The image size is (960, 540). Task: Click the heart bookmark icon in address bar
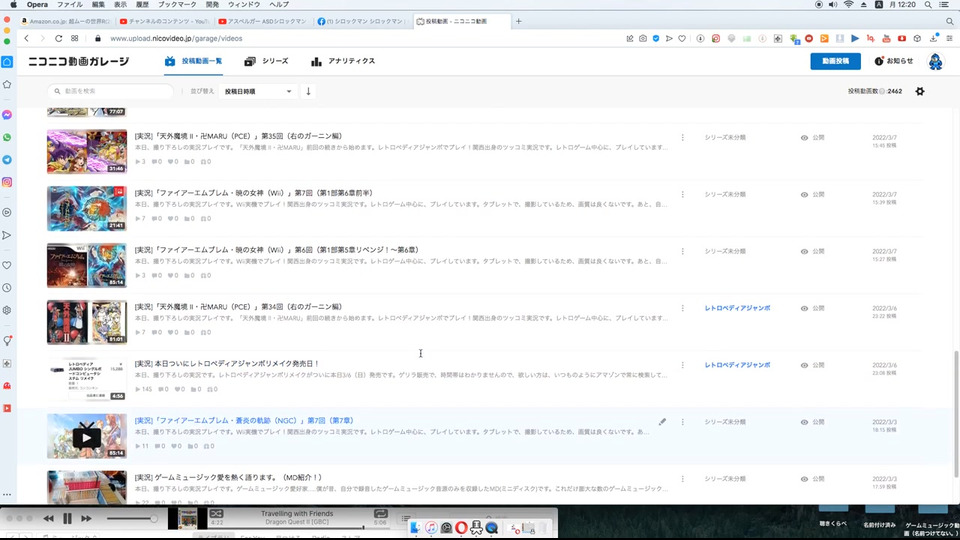point(682,39)
